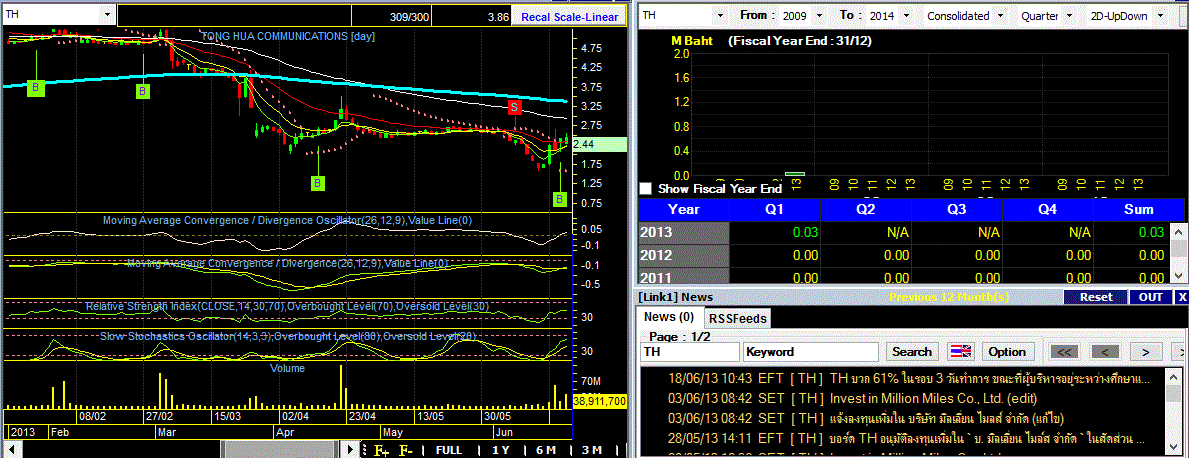Go to previous news page with < button
Image resolution: width=1189 pixels, height=458 pixels.
coord(1106,352)
